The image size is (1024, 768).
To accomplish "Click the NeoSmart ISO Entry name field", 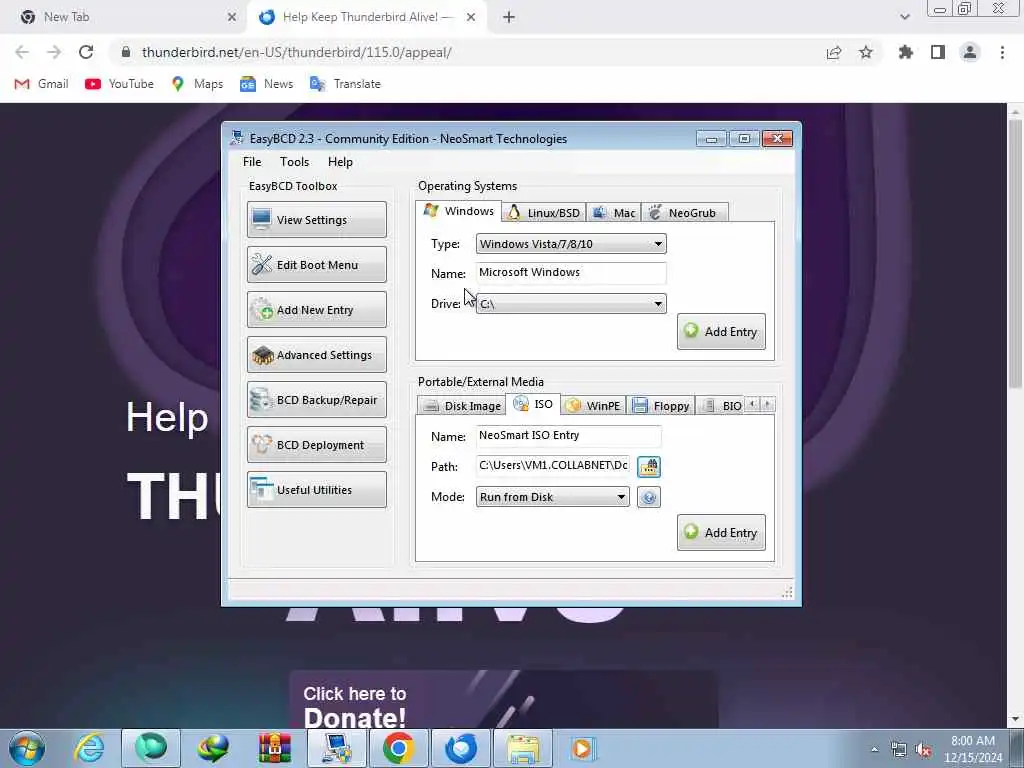I will [x=568, y=436].
